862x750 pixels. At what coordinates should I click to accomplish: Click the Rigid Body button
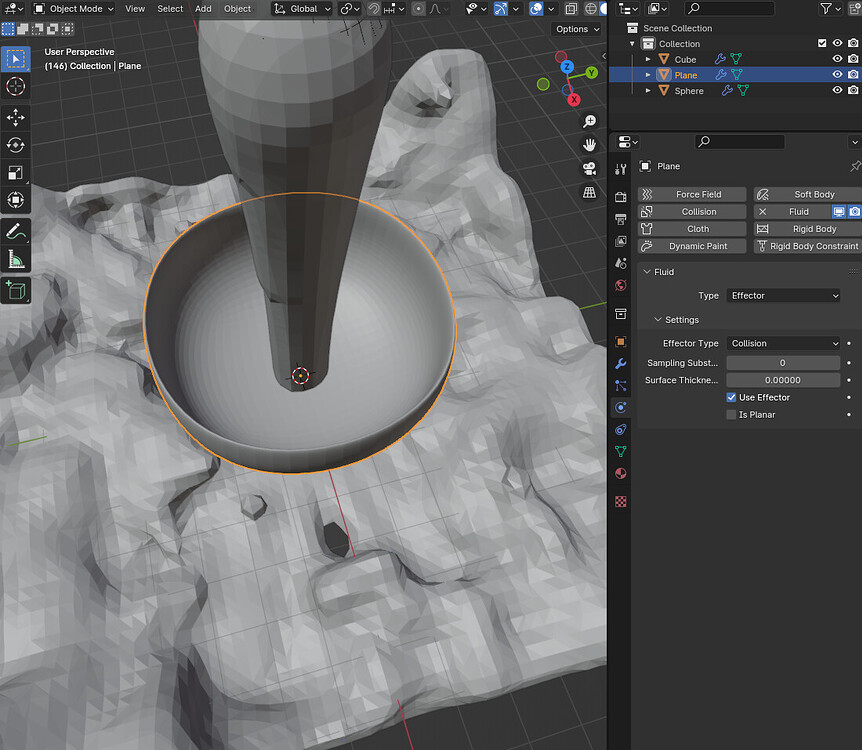click(x=808, y=229)
